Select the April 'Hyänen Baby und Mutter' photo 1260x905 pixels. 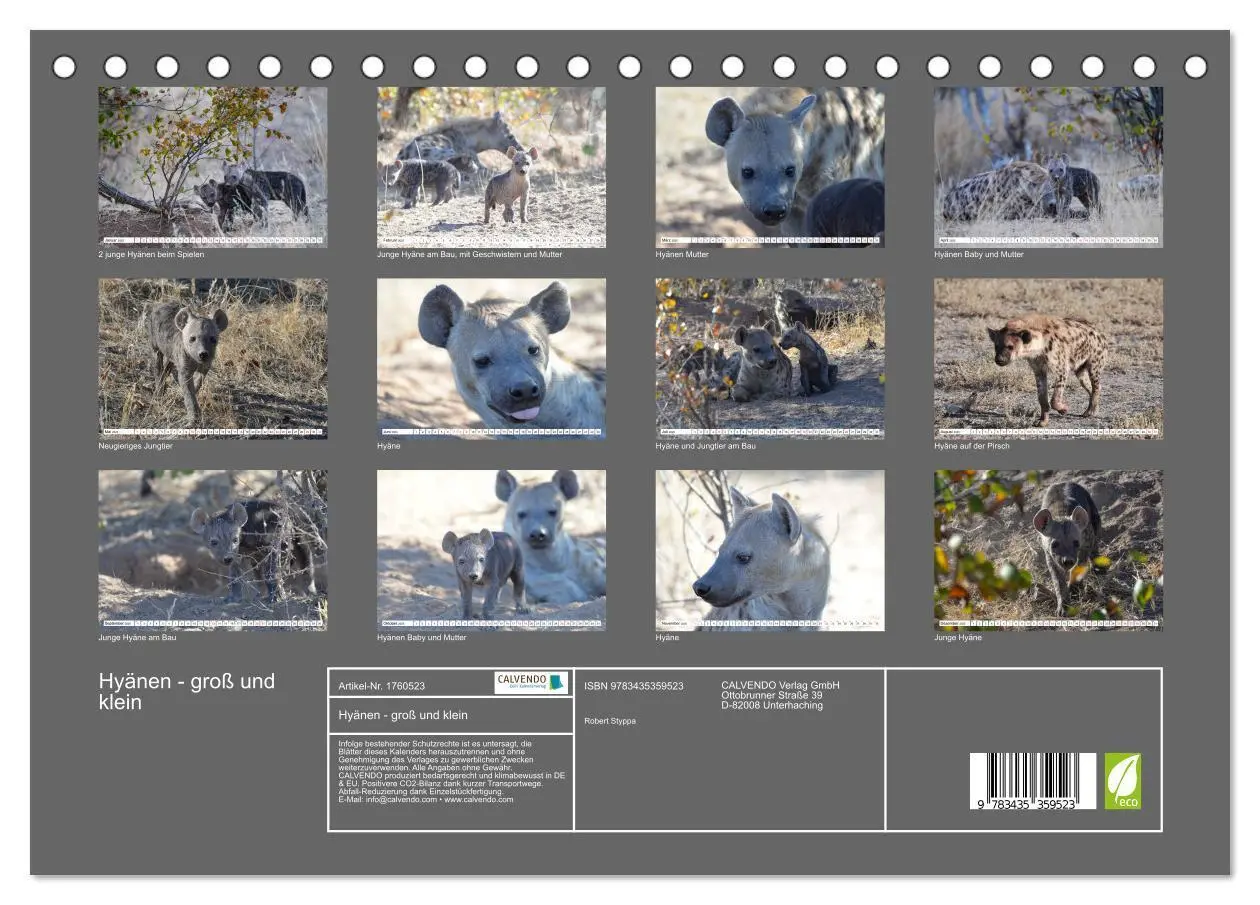coord(1049,167)
